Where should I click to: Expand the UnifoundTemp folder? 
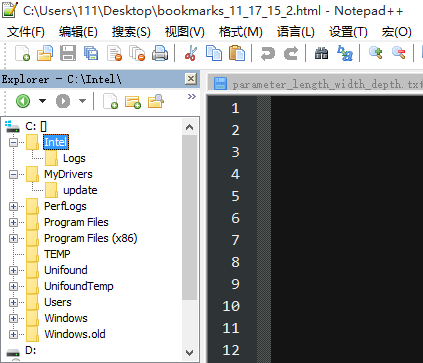coord(13,286)
